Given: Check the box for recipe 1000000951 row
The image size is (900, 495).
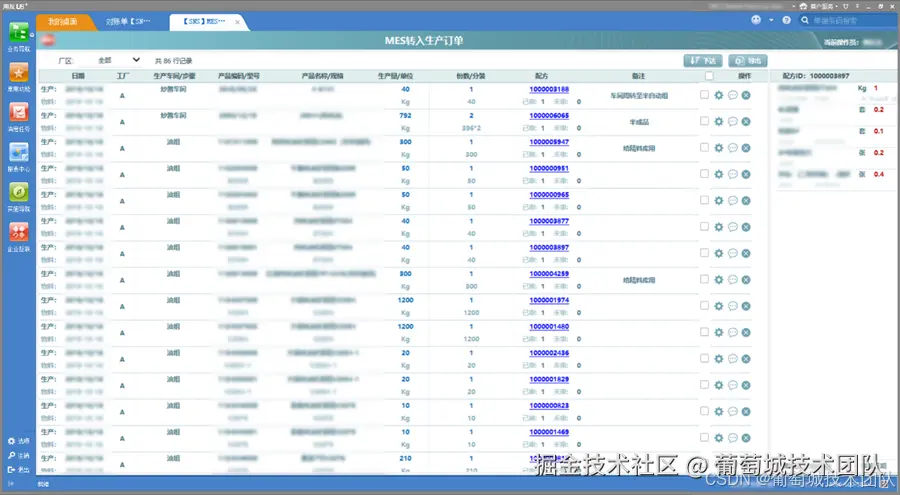Looking at the screenshot, I should pos(704,174).
